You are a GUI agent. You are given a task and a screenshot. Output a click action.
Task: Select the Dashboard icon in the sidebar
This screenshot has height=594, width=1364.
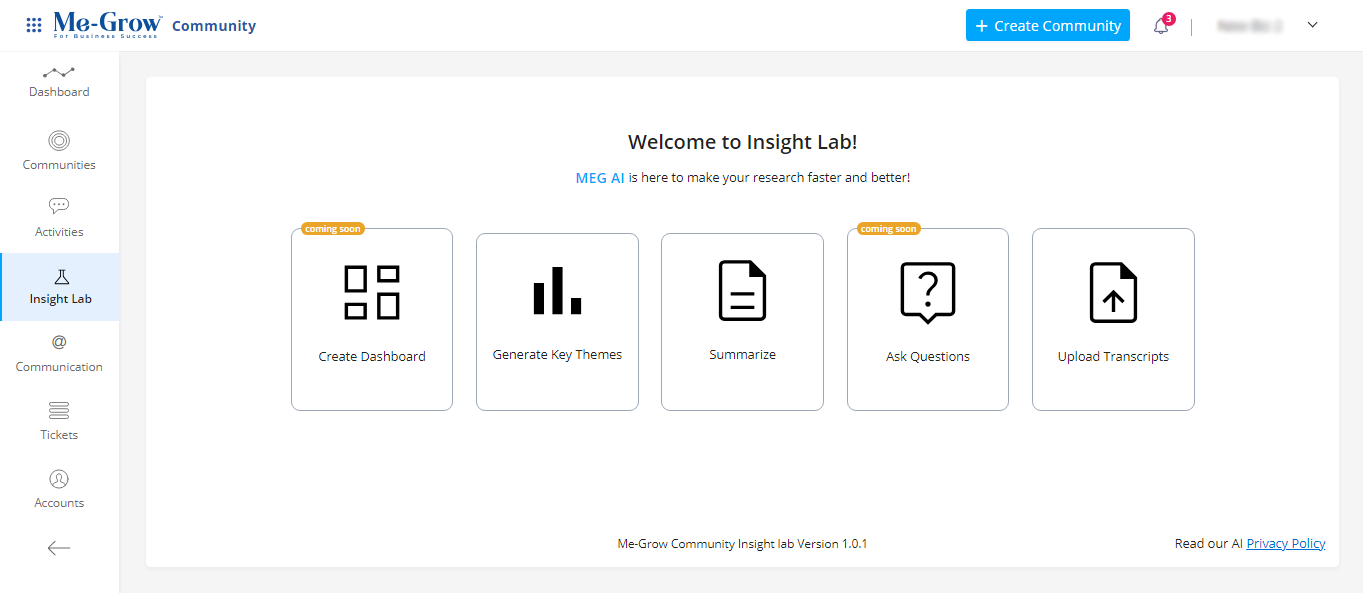[58, 72]
